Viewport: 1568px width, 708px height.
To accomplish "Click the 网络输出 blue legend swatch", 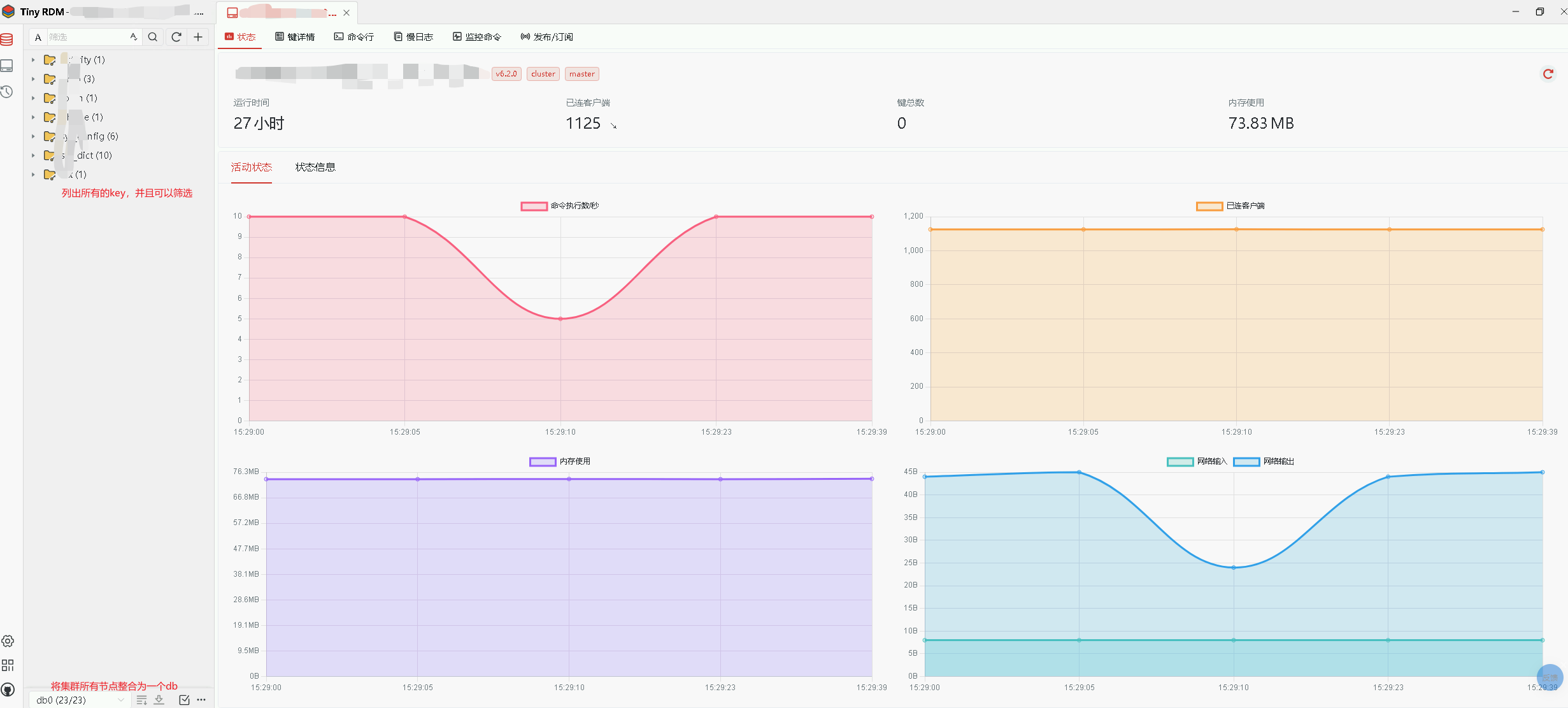I will pos(1246,461).
